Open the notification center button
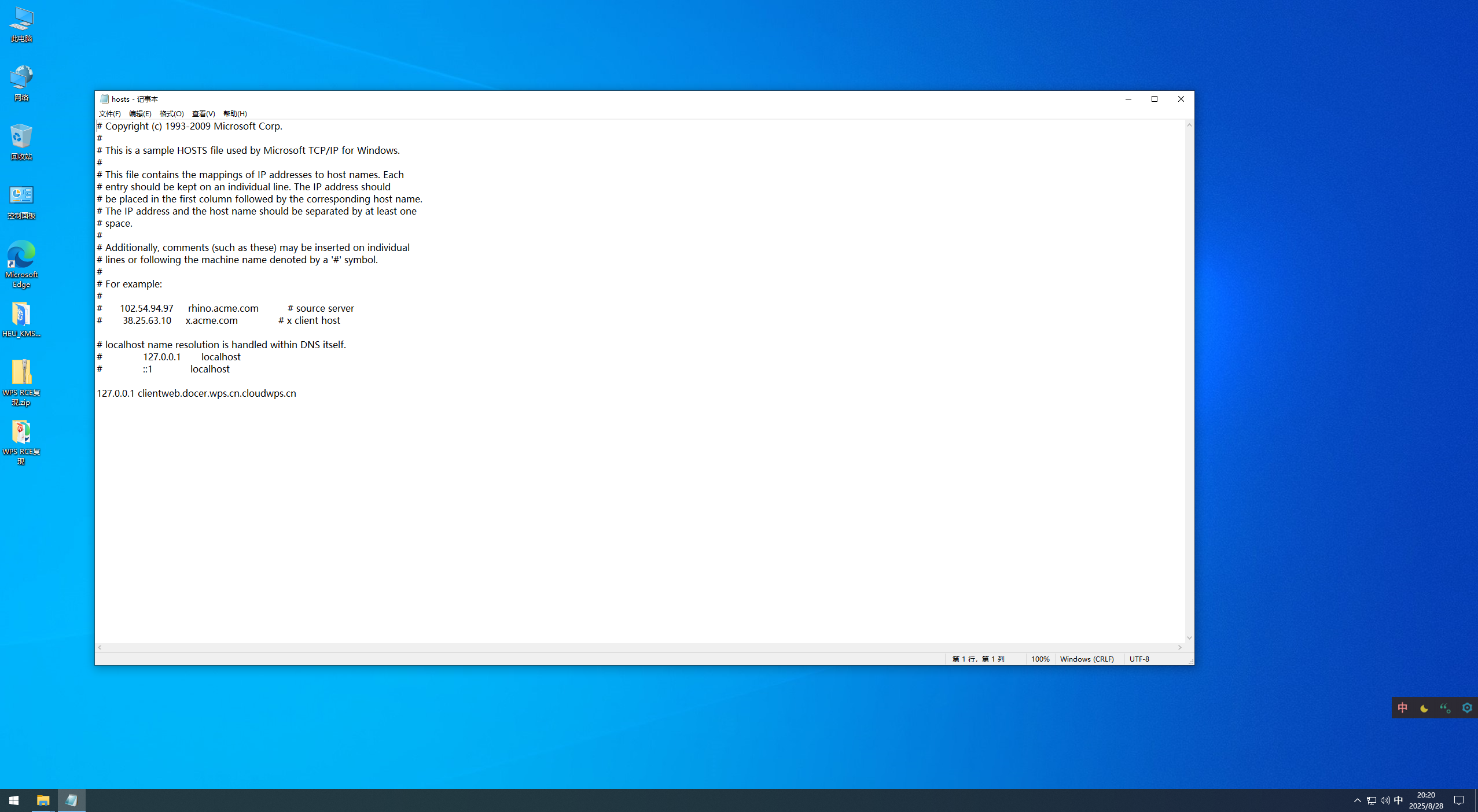This screenshot has height=812, width=1478. (1459, 800)
